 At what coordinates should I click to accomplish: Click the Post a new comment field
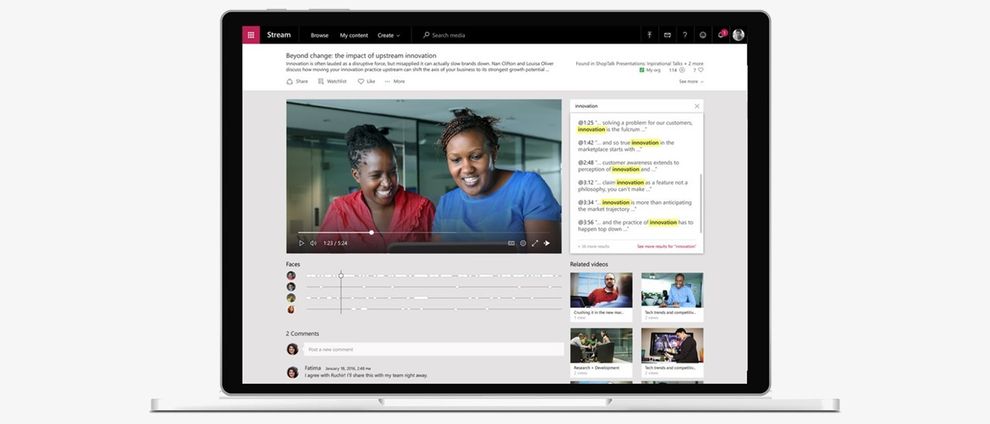click(x=433, y=349)
